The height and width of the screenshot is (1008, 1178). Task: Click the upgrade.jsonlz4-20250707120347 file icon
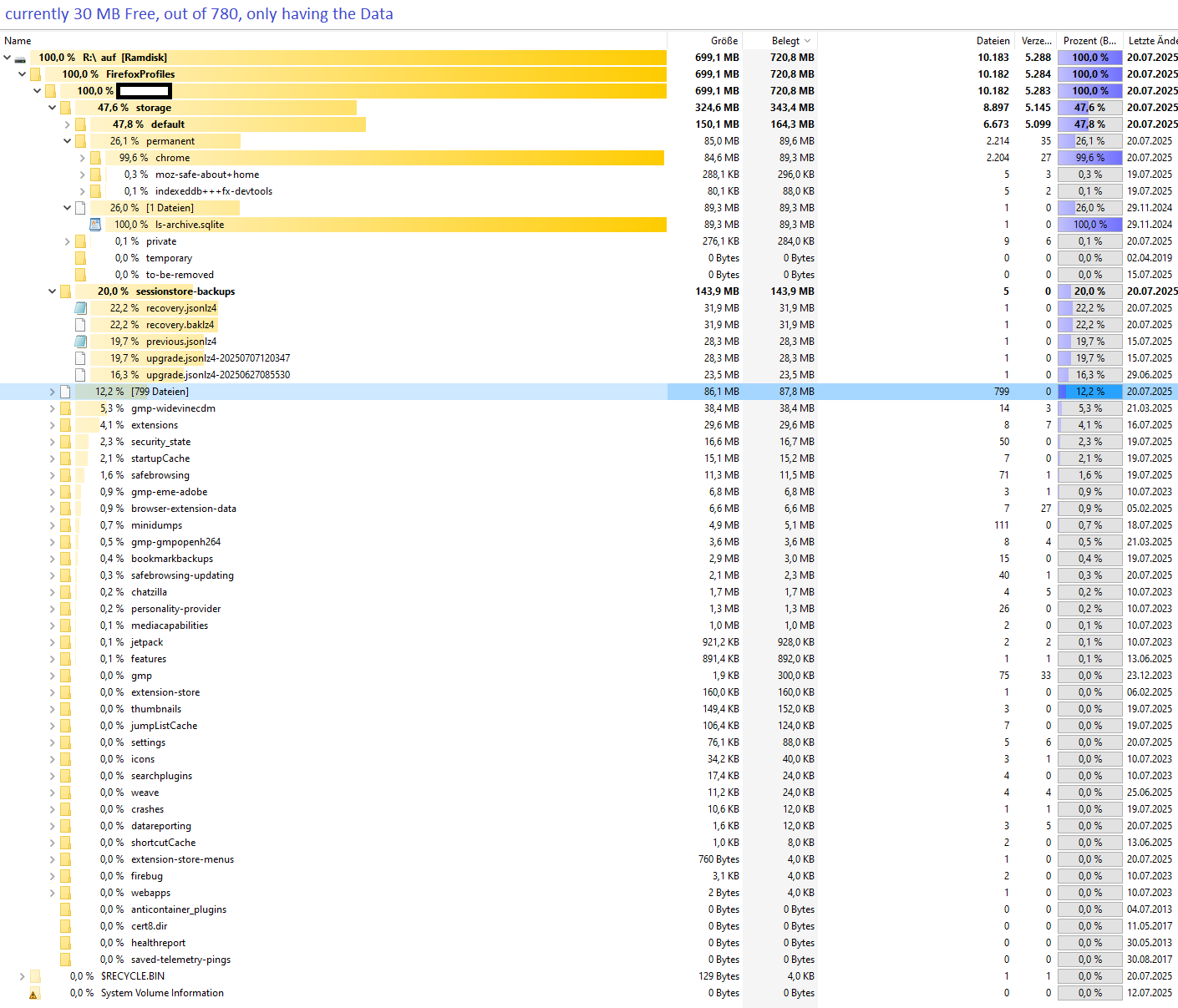pyautogui.click(x=80, y=358)
